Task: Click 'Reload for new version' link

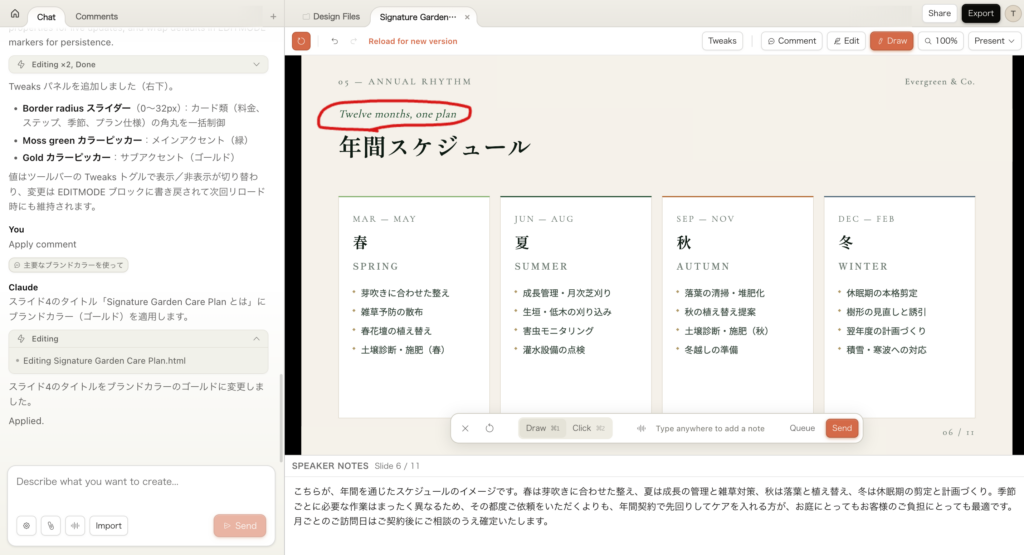Action: (412, 41)
